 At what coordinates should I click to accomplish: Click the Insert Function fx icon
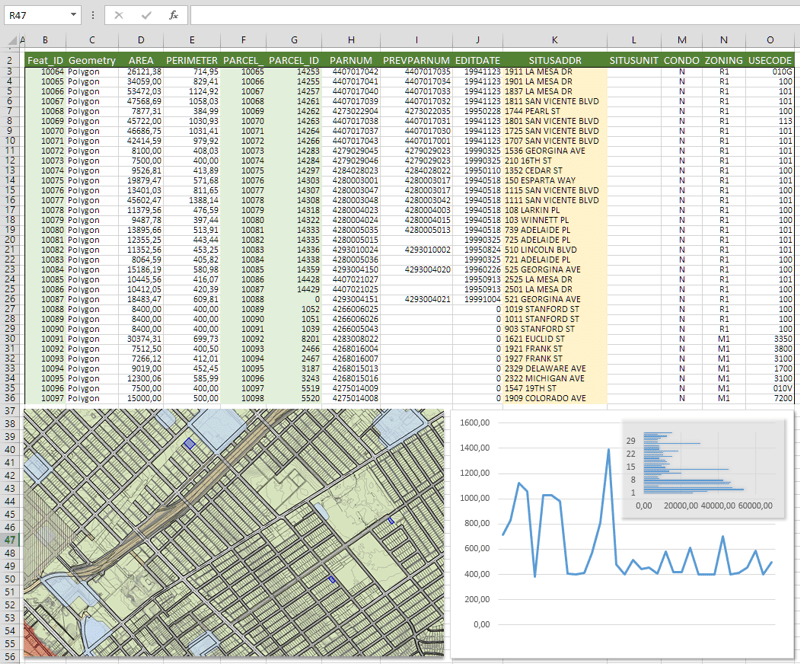tap(173, 16)
